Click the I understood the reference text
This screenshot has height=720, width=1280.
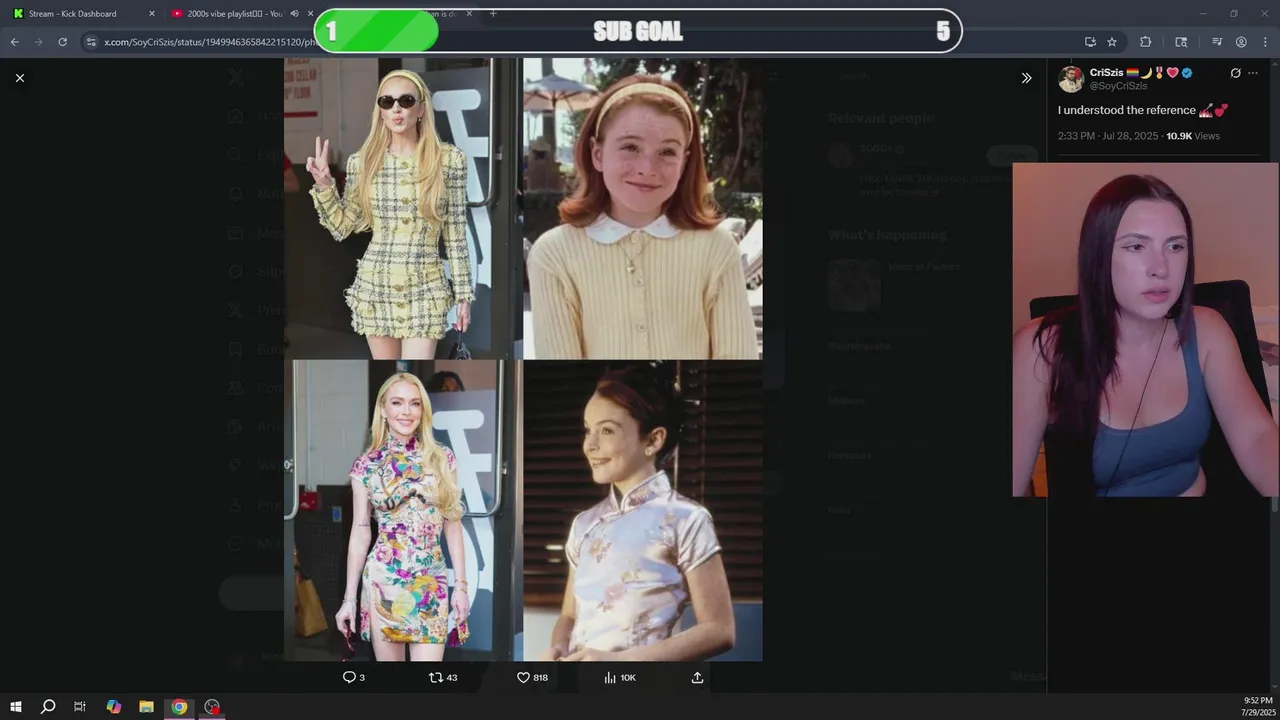click(x=1127, y=110)
